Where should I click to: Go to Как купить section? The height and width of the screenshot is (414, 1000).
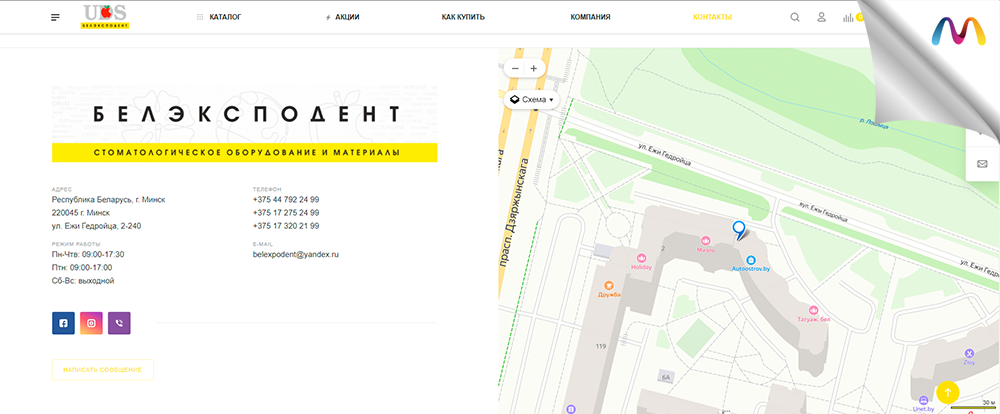coord(463,17)
